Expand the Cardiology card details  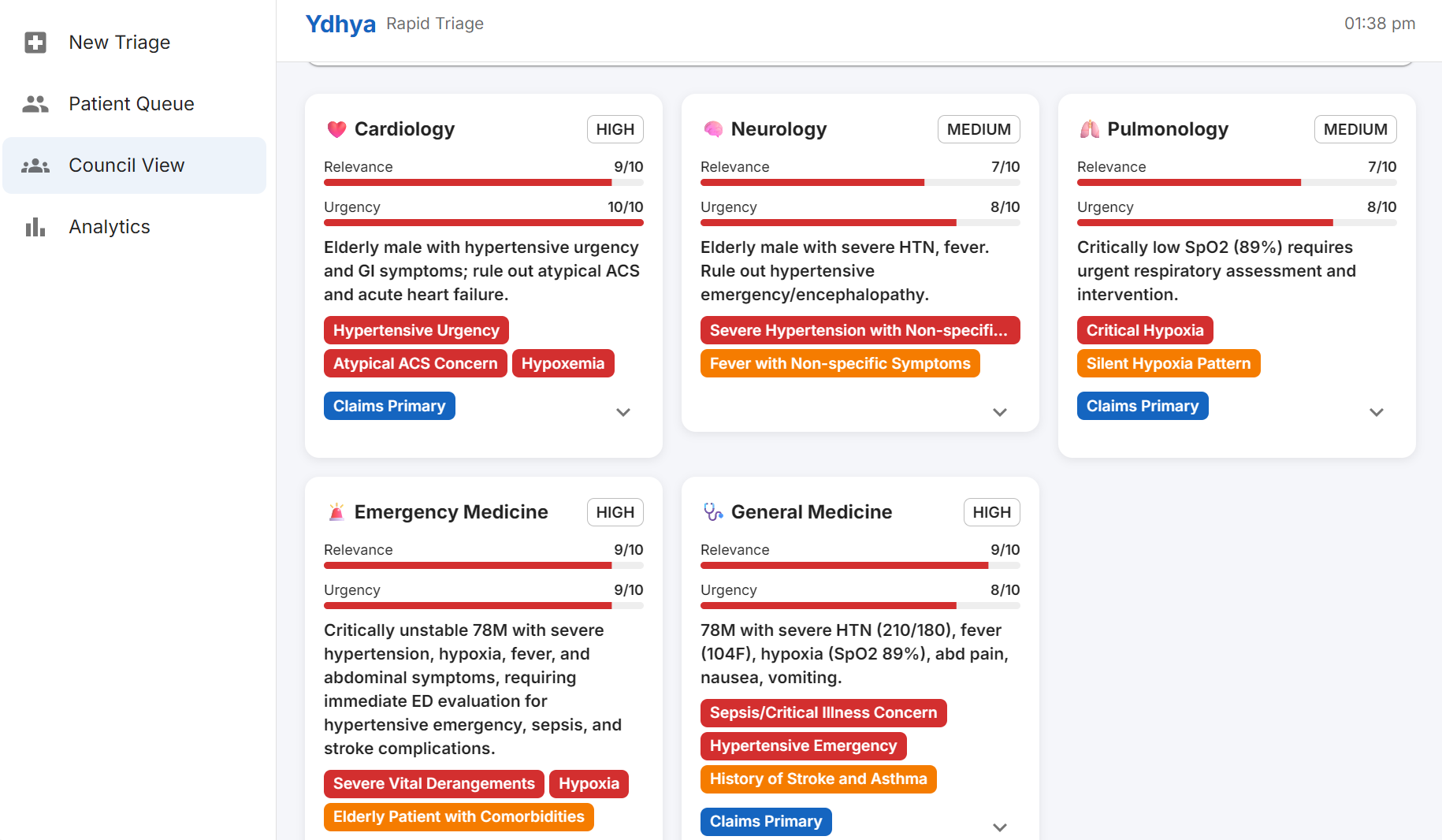click(x=623, y=412)
